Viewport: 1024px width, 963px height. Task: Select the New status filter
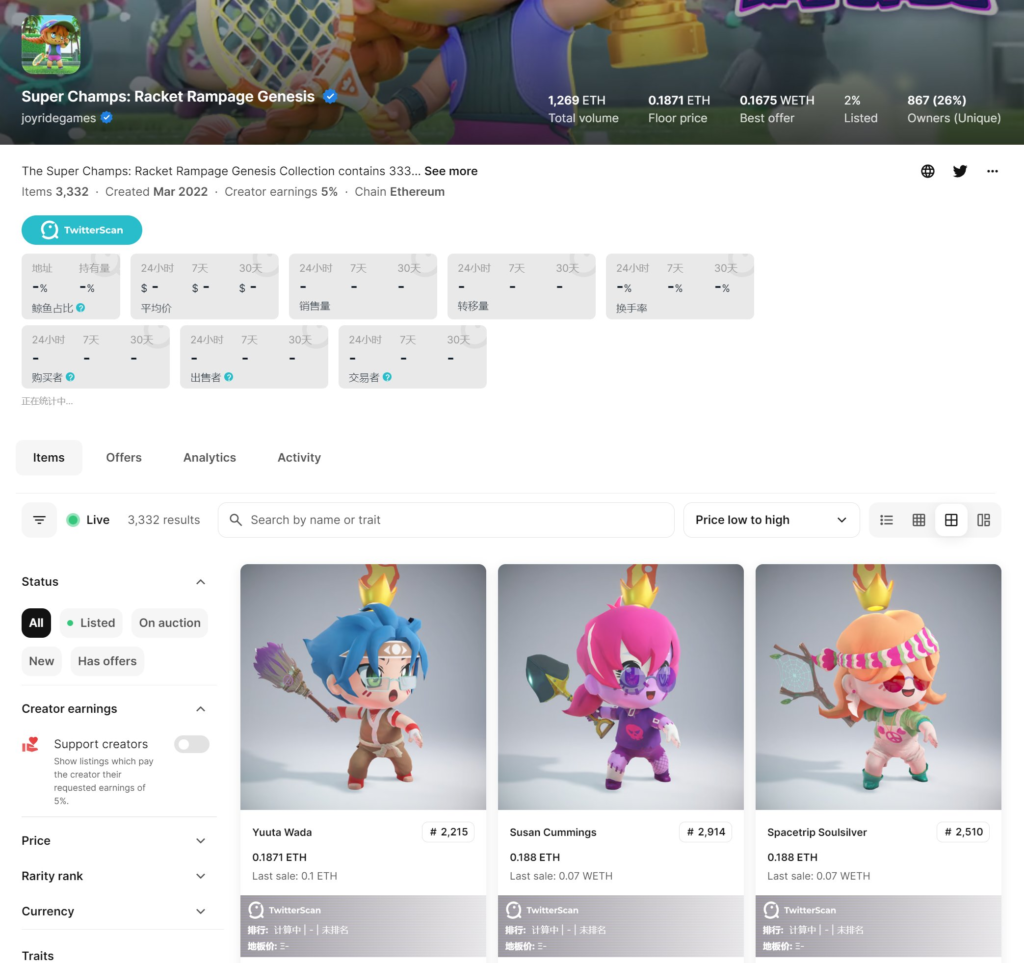click(42, 661)
